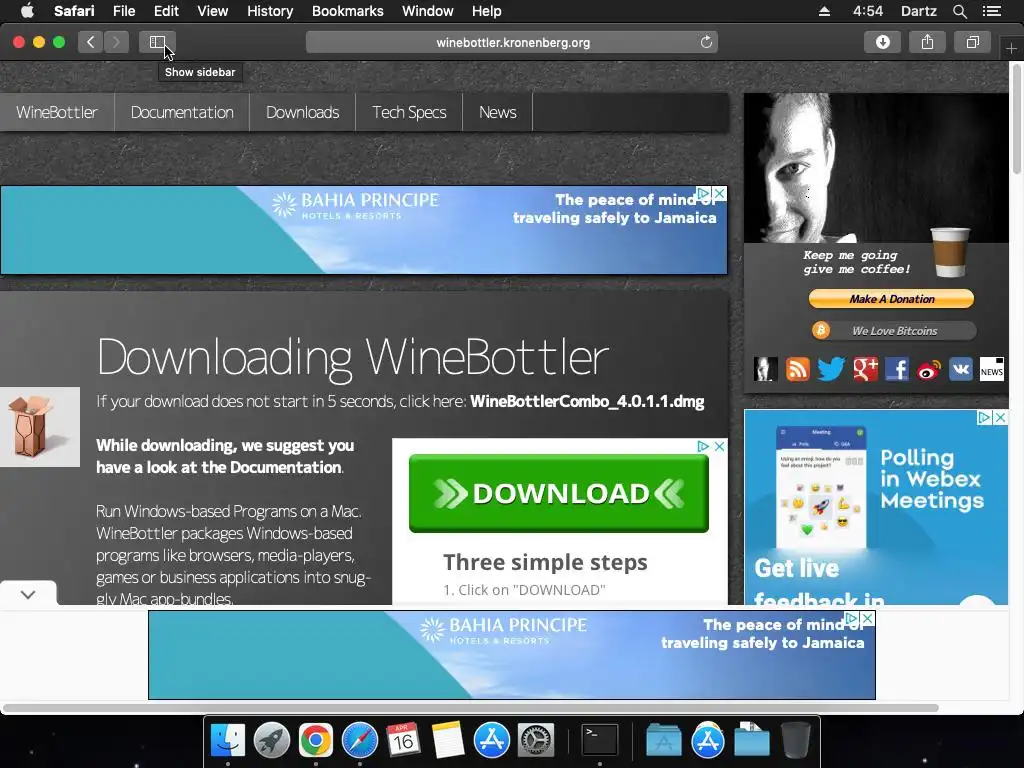Close the top Bahia Principe banner ad
The width and height of the screenshot is (1024, 768).
coord(719,194)
